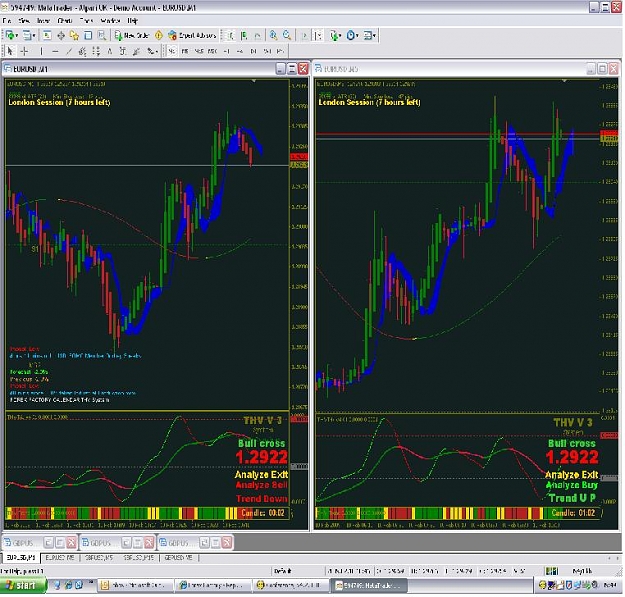Viewport: 625px width, 597px height.
Task: Toggle chart shift from right border
Action: [x=318, y=35]
